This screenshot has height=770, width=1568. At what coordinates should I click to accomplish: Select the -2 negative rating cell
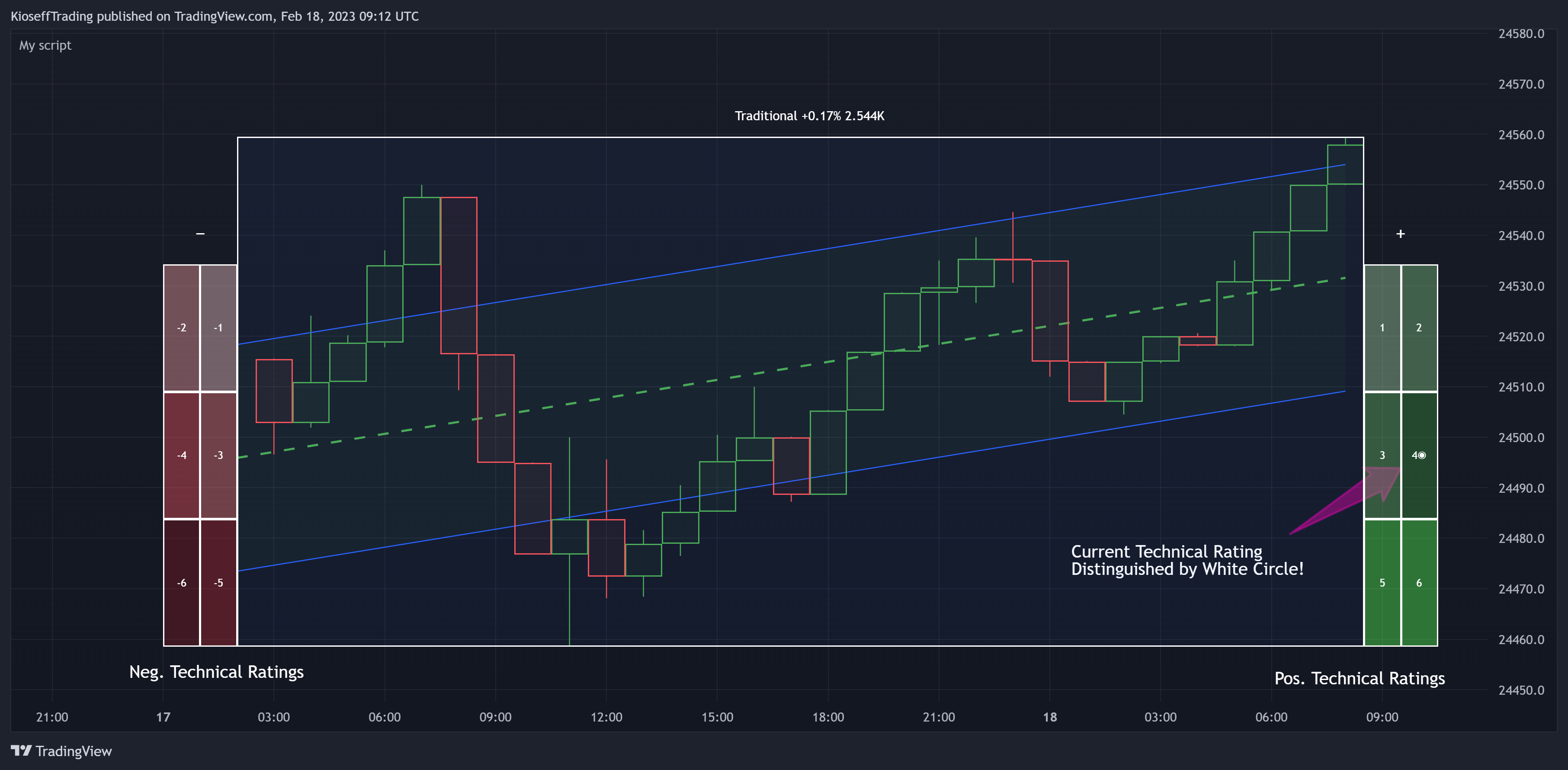click(x=182, y=328)
